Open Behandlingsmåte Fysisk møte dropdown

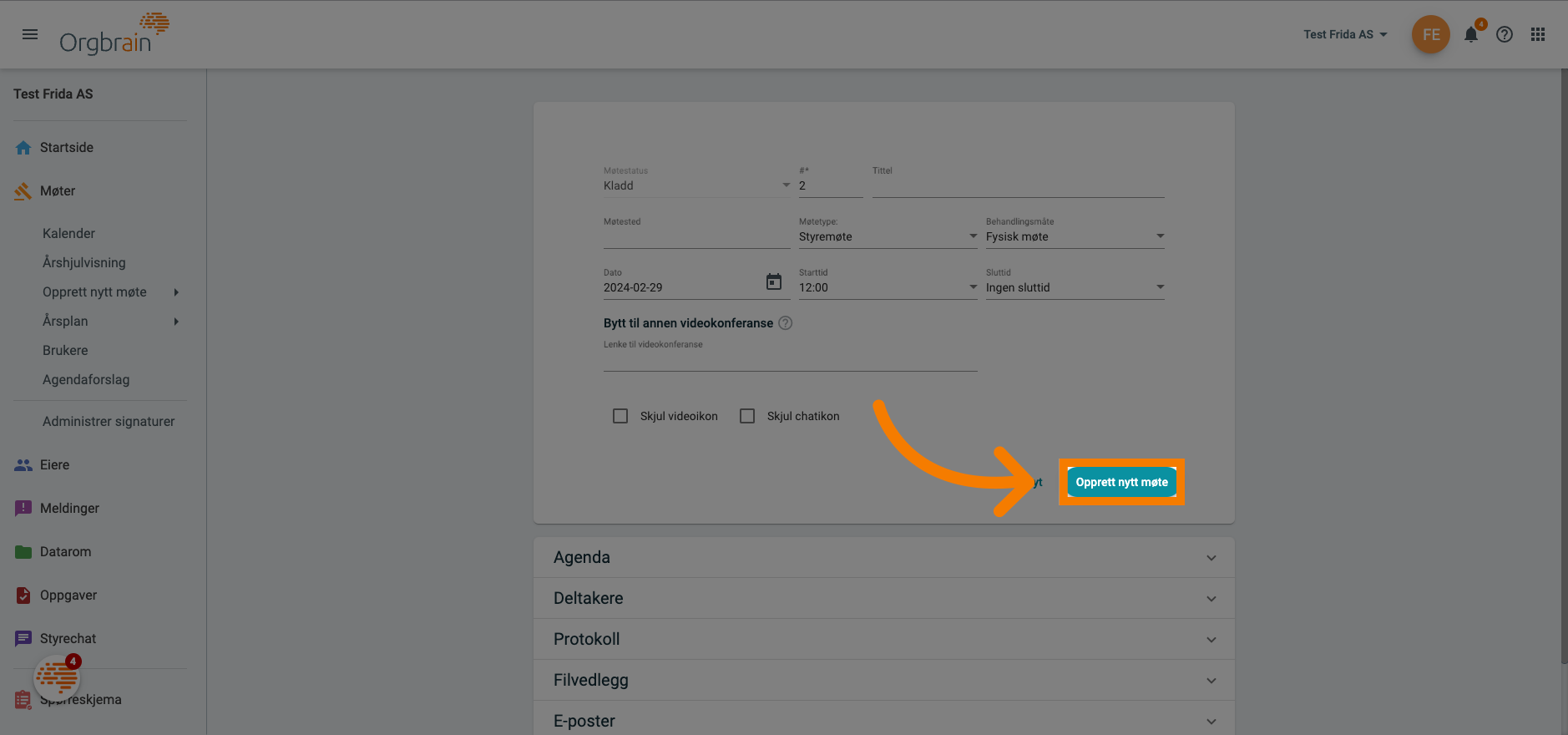pyautogui.click(x=1075, y=236)
